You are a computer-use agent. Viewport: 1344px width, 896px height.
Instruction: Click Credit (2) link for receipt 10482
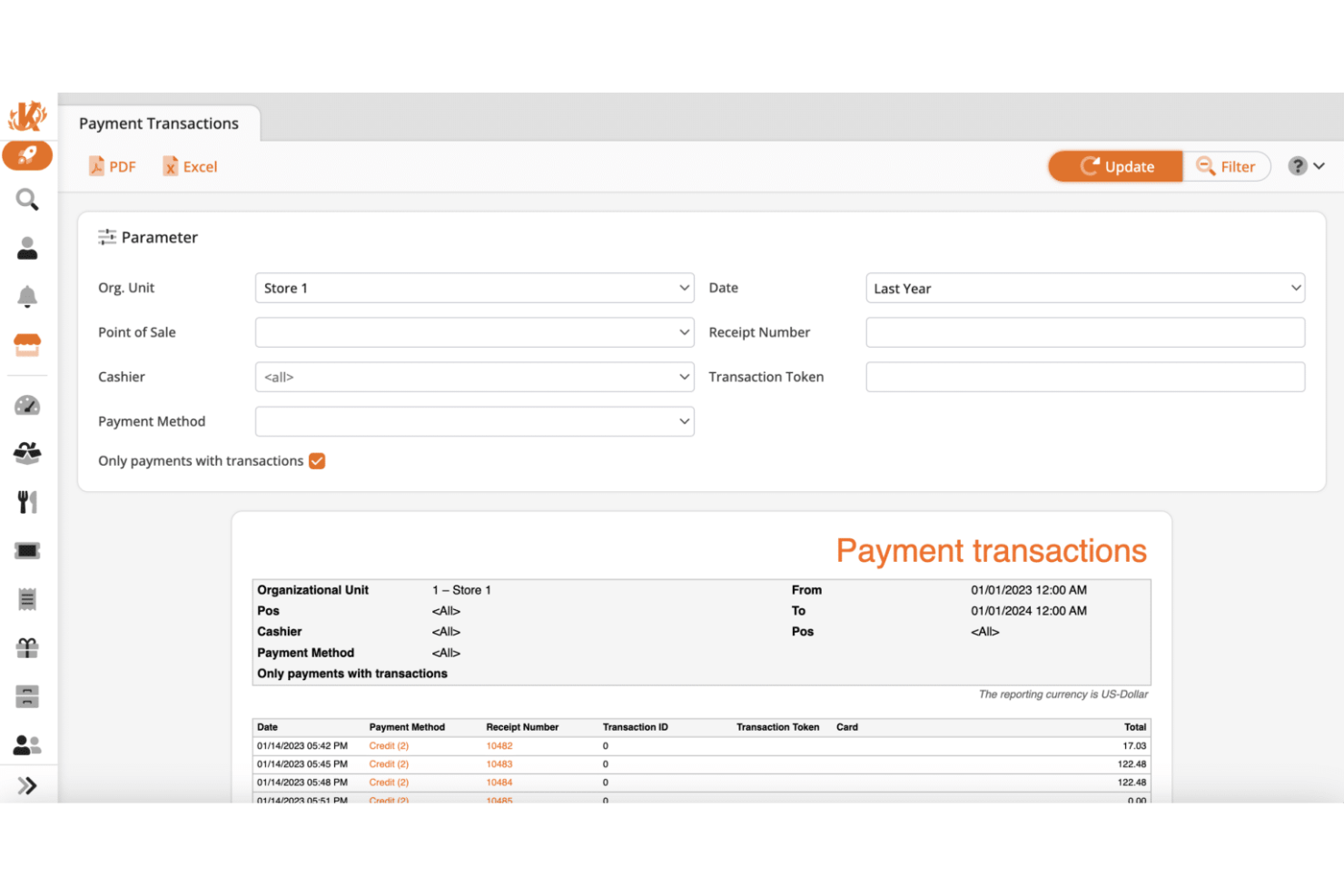(389, 746)
